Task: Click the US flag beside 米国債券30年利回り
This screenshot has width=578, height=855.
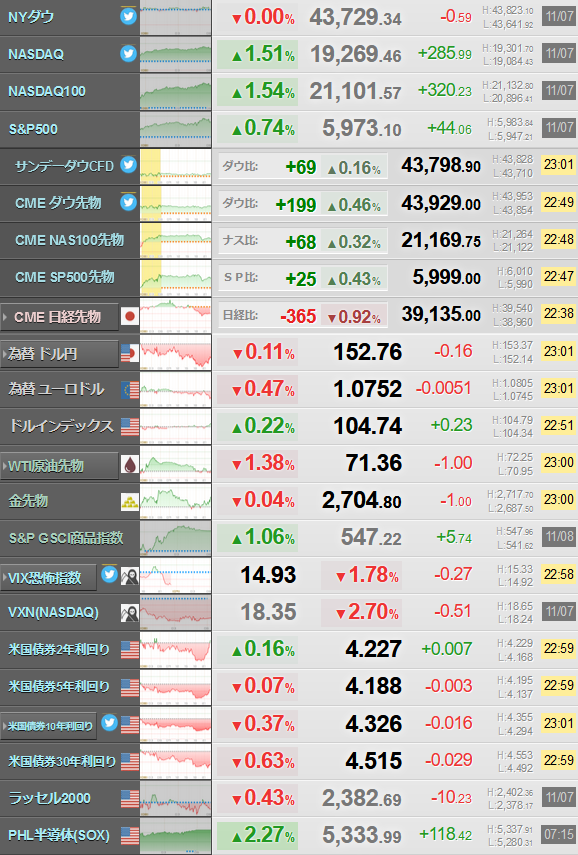Action: [130, 761]
